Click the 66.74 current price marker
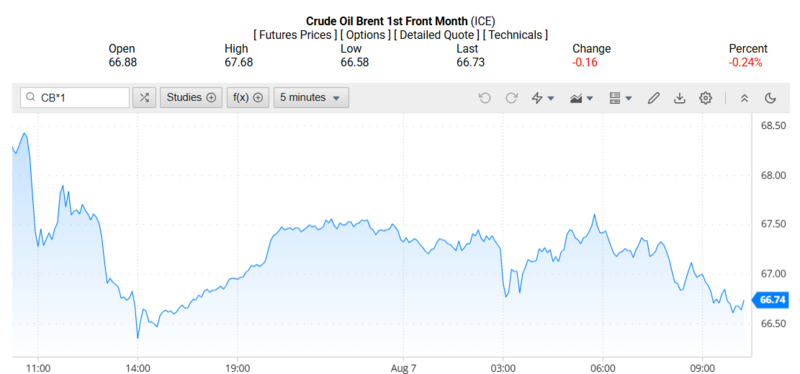Screen dimensions: 800x374 coord(772,300)
